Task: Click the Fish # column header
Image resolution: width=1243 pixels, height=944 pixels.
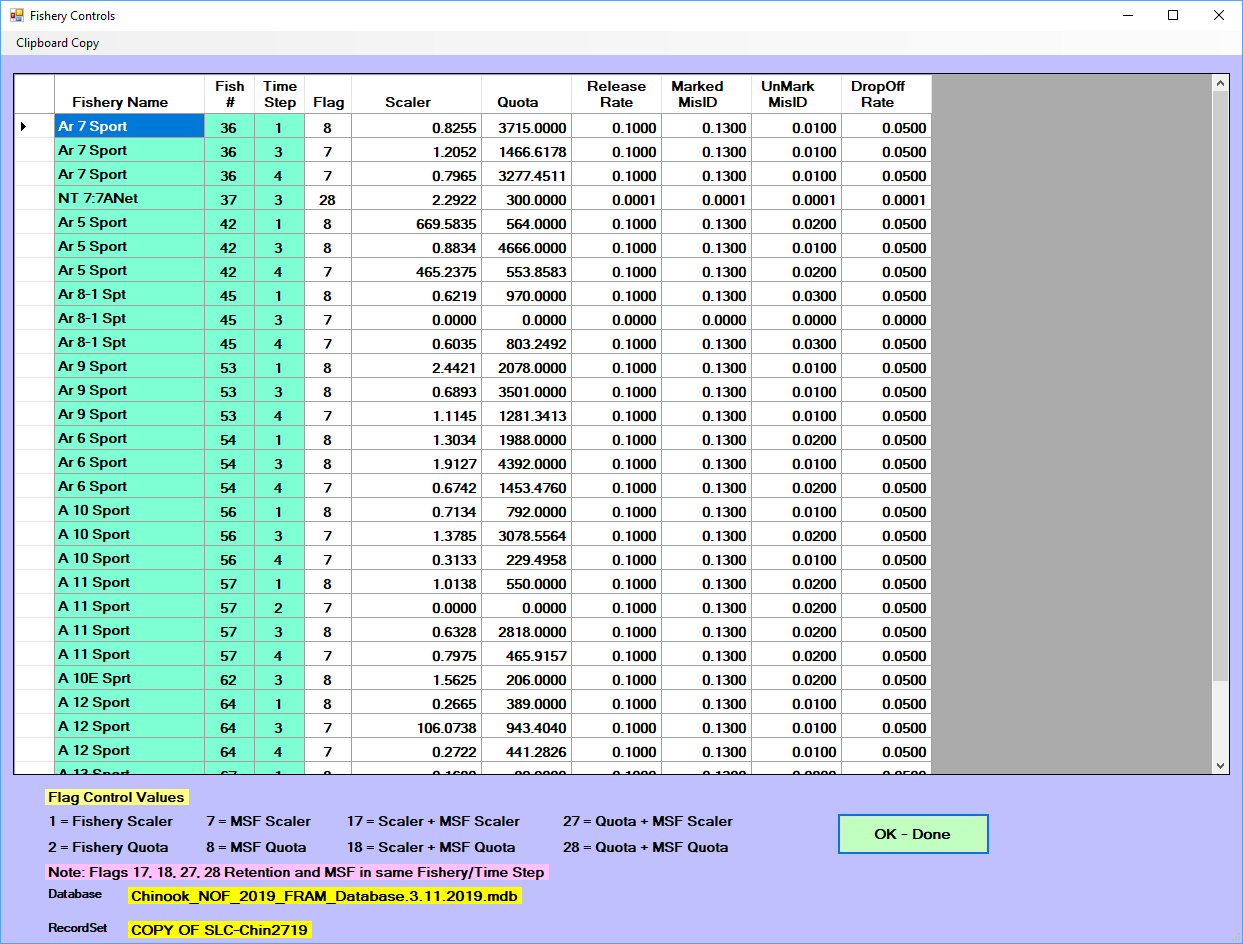Action: pos(229,94)
